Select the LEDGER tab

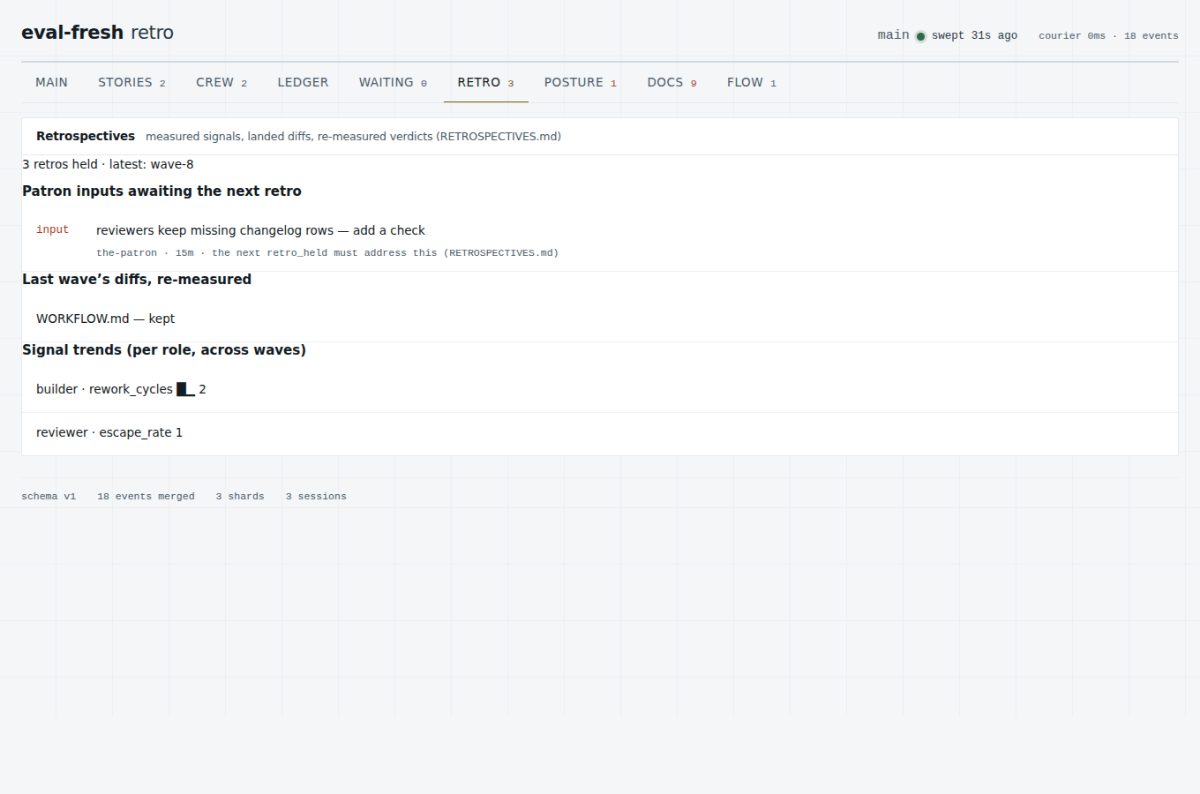click(303, 82)
